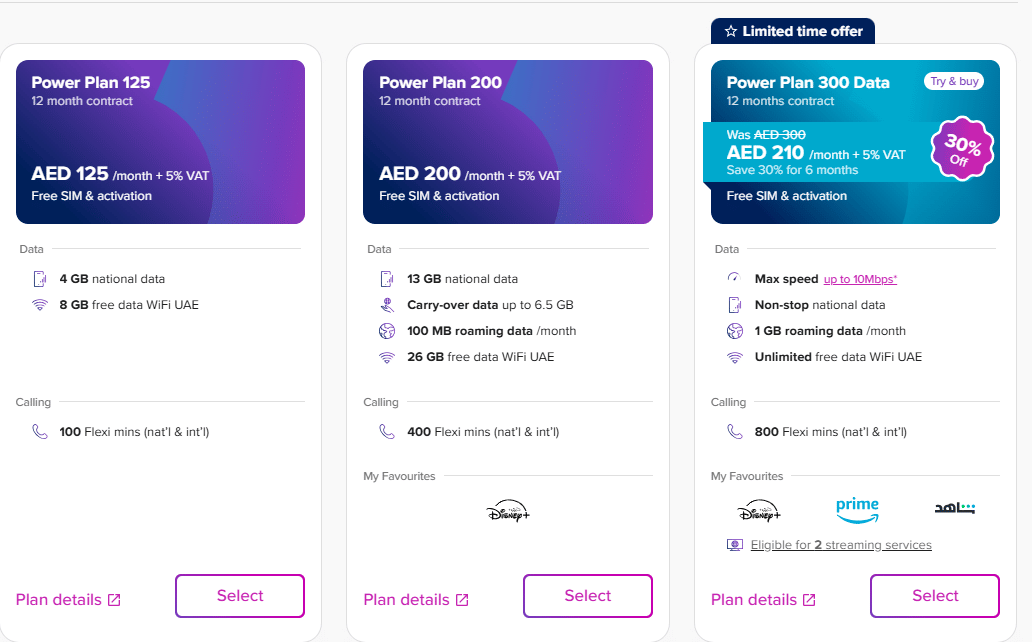Open Plan details for Power Plan 200

coord(406,600)
